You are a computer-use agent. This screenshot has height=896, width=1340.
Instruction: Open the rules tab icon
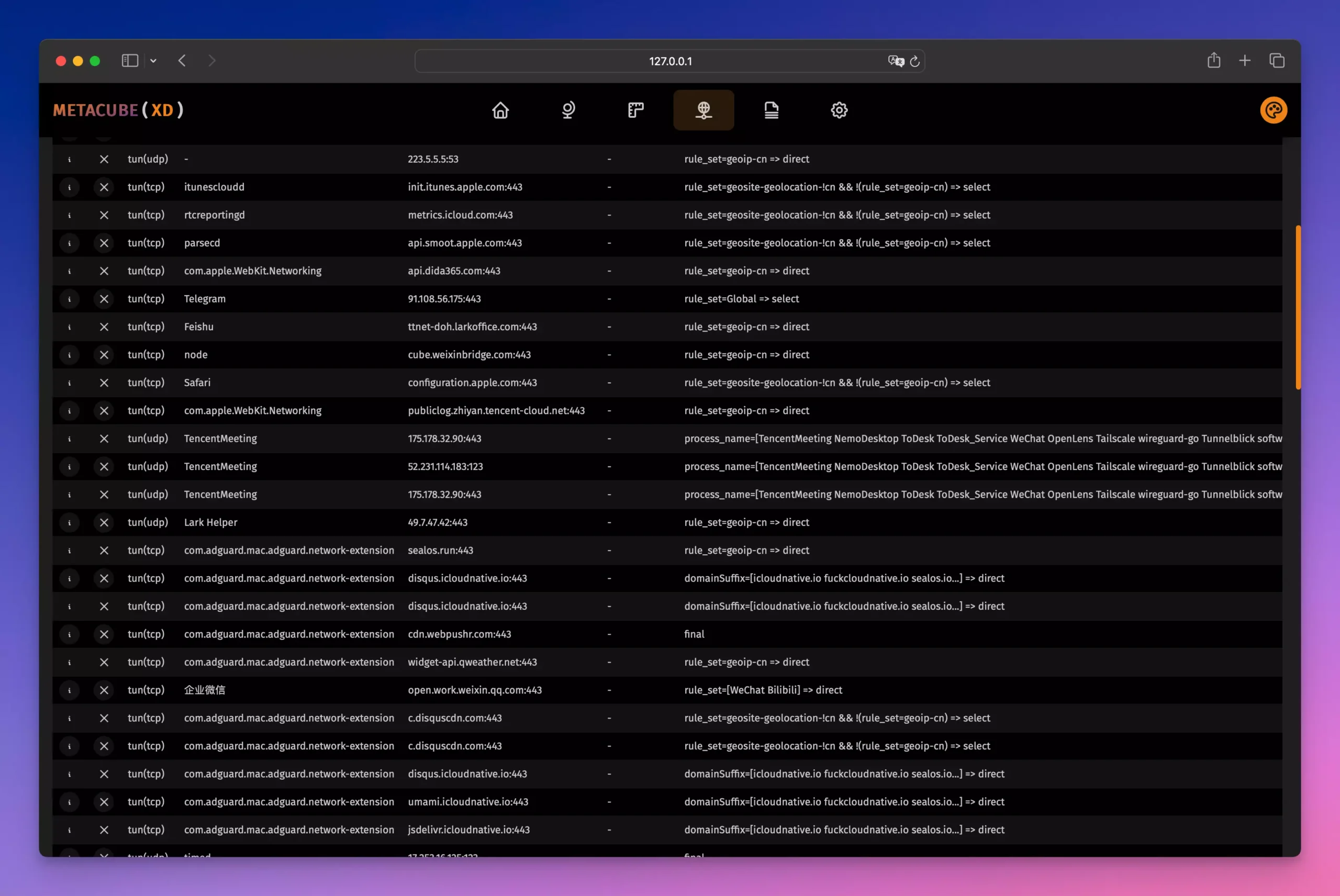[x=635, y=110]
